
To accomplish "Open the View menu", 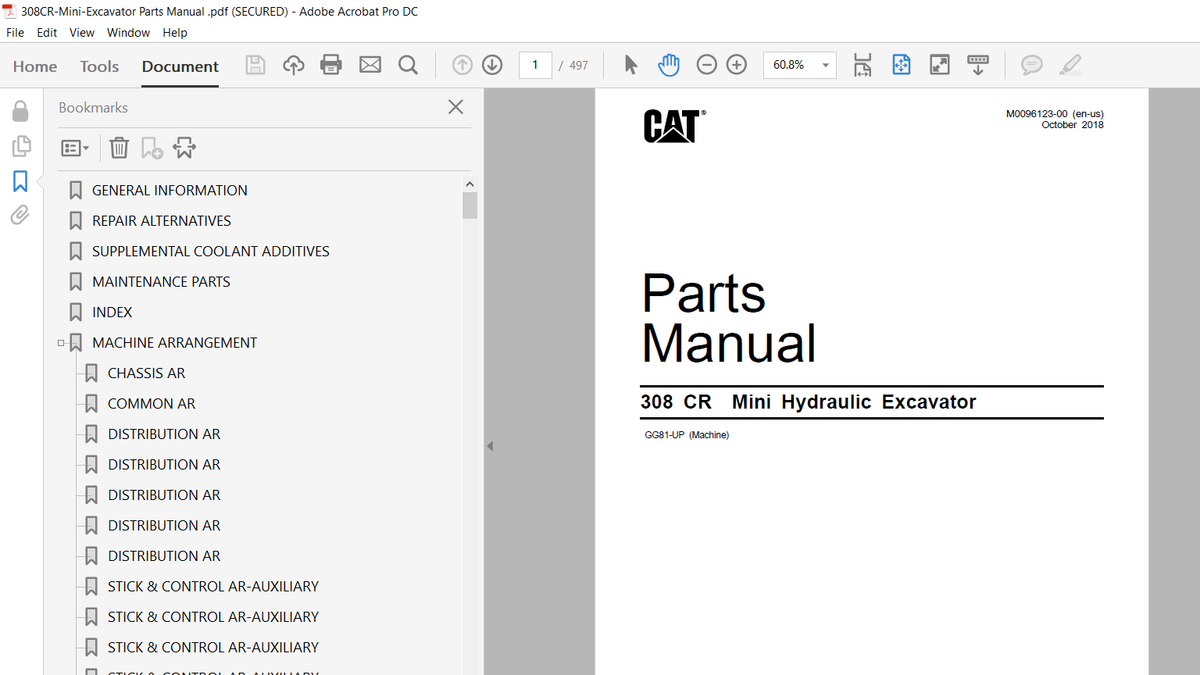I will point(82,32).
